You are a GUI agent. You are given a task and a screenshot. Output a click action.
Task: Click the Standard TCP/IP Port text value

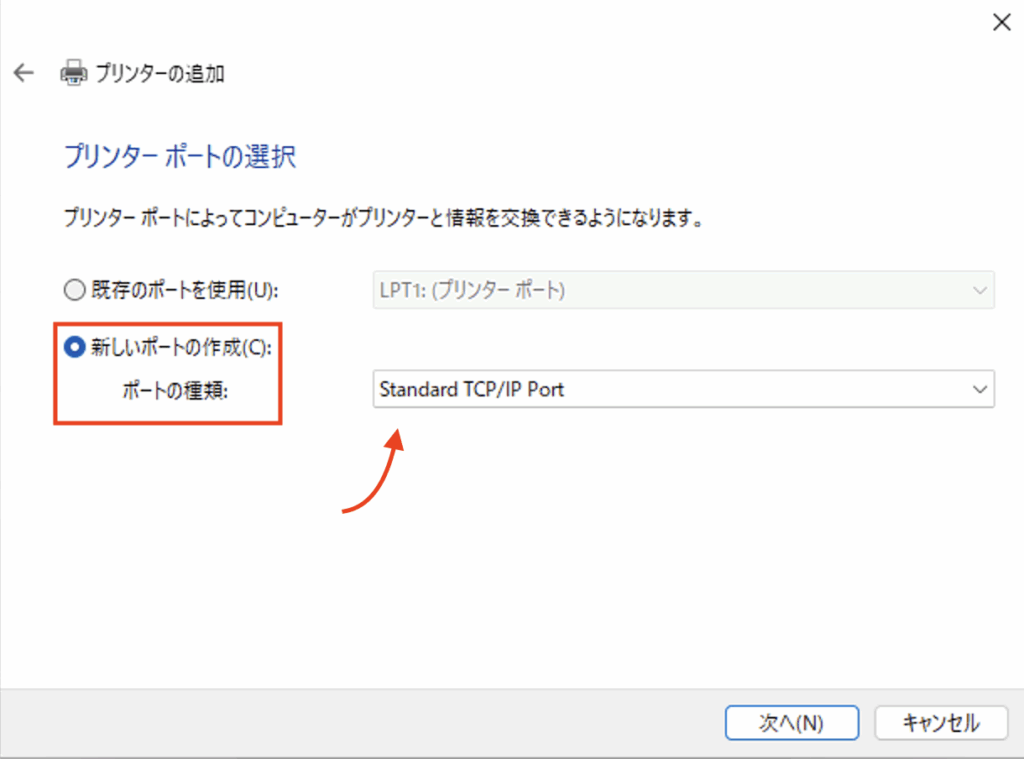(471, 389)
